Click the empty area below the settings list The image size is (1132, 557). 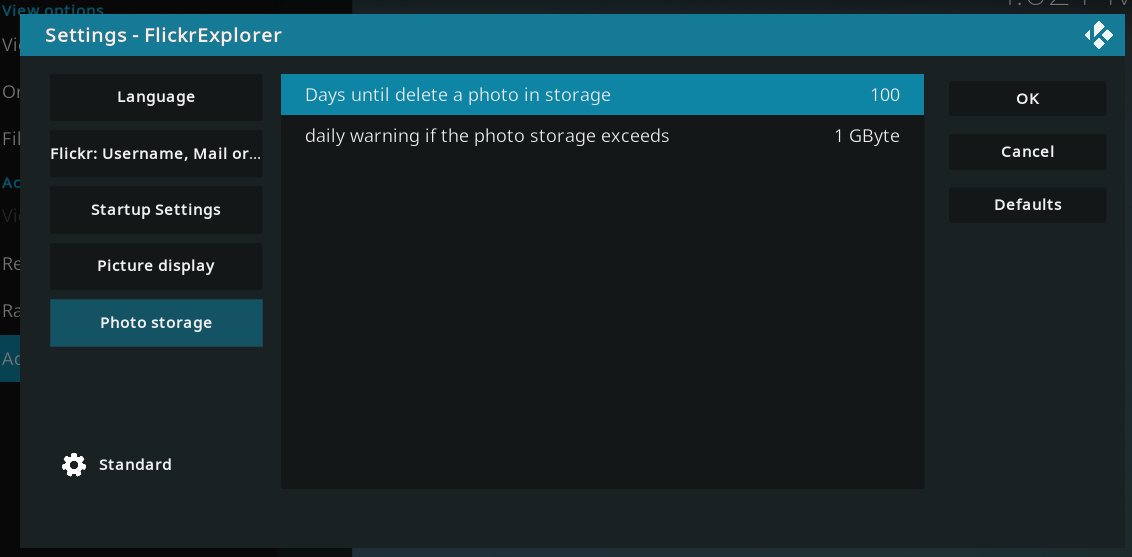click(602, 323)
